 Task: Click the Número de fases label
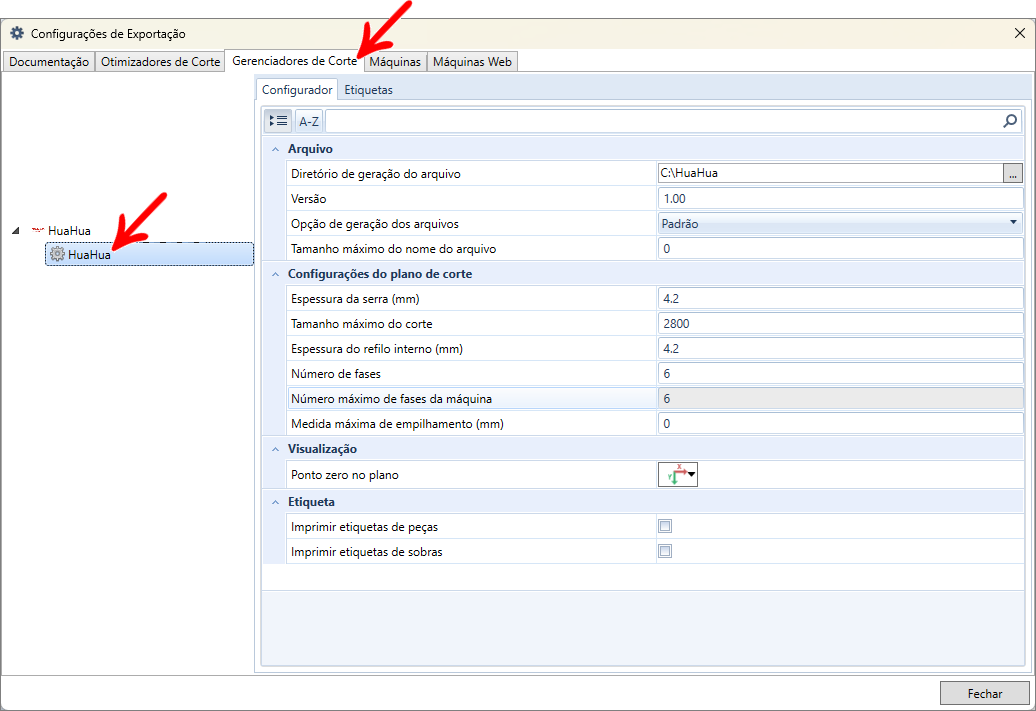[336, 374]
